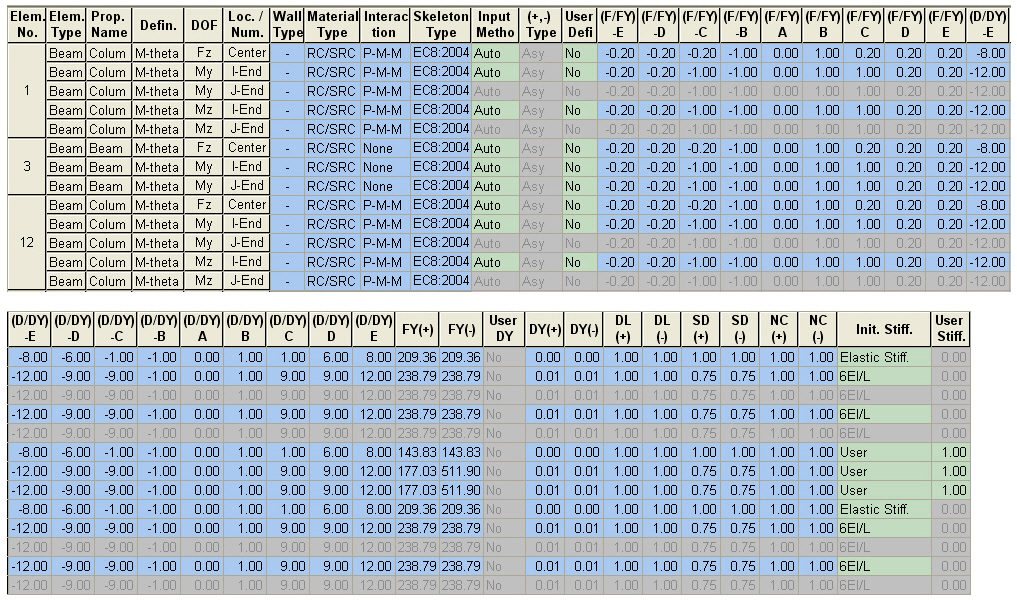Click the FY(+) value 143.83
Image resolution: width=1017 pixels, height=607 pixels.
pos(416,452)
